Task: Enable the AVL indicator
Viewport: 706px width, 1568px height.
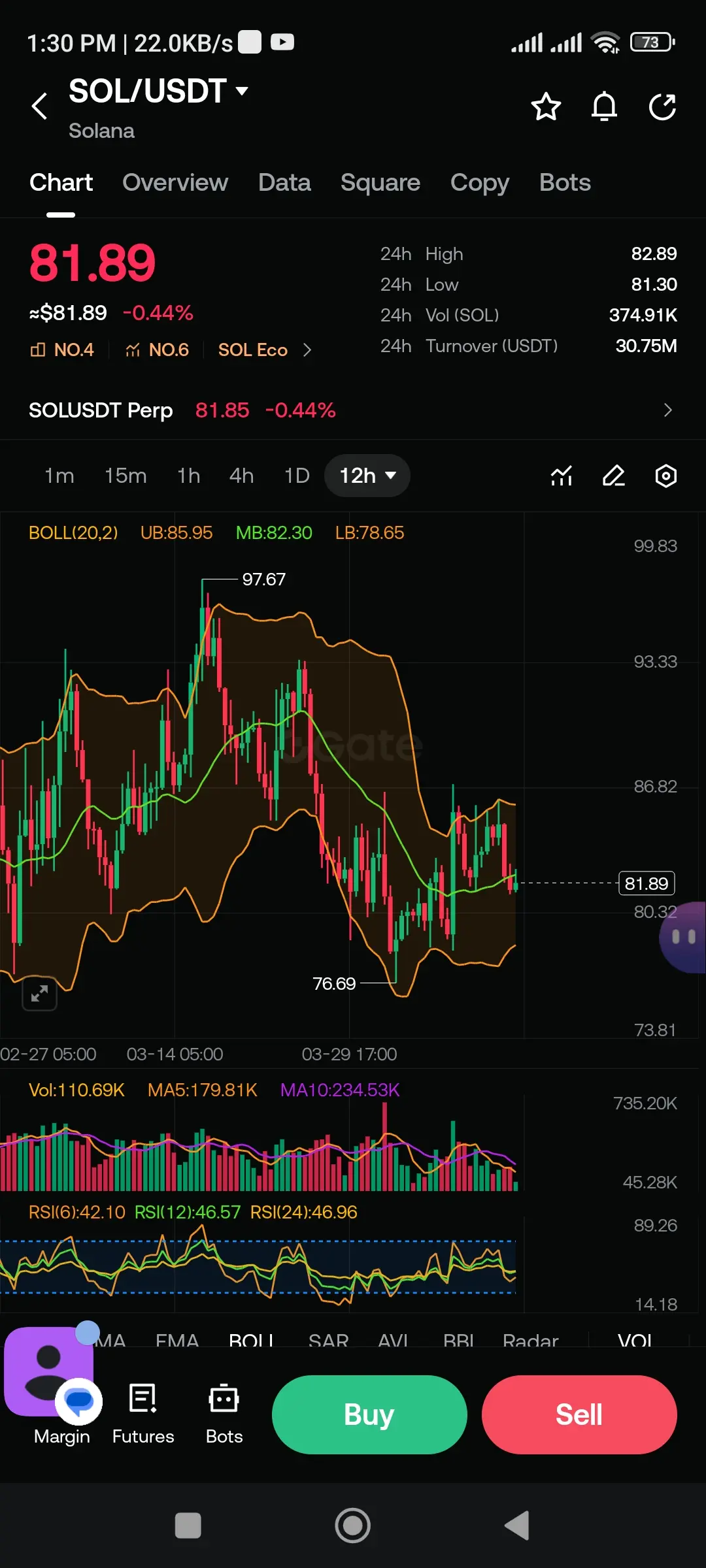Action: pyautogui.click(x=393, y=1339)
